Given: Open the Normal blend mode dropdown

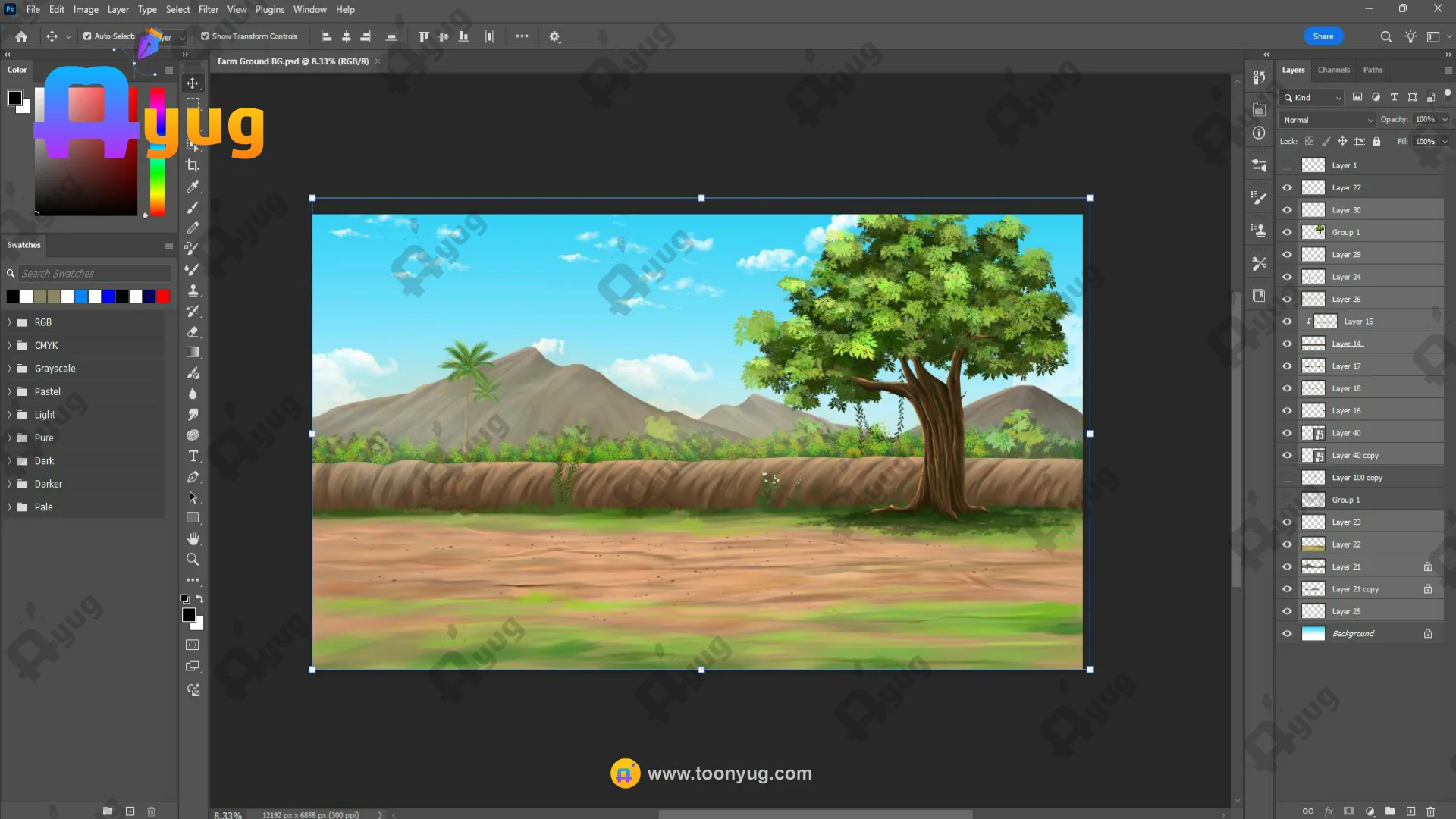Looking at the screenshot, I should point(1327,120).
